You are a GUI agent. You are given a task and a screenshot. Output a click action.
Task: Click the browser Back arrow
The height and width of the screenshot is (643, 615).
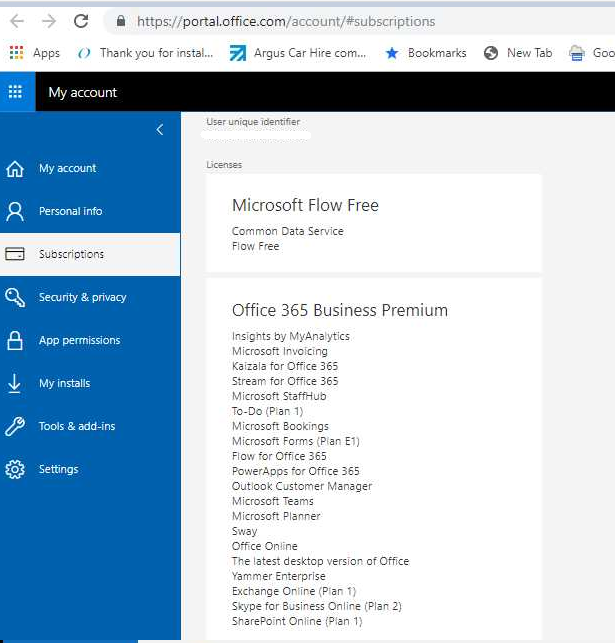(x=17, y=21)
